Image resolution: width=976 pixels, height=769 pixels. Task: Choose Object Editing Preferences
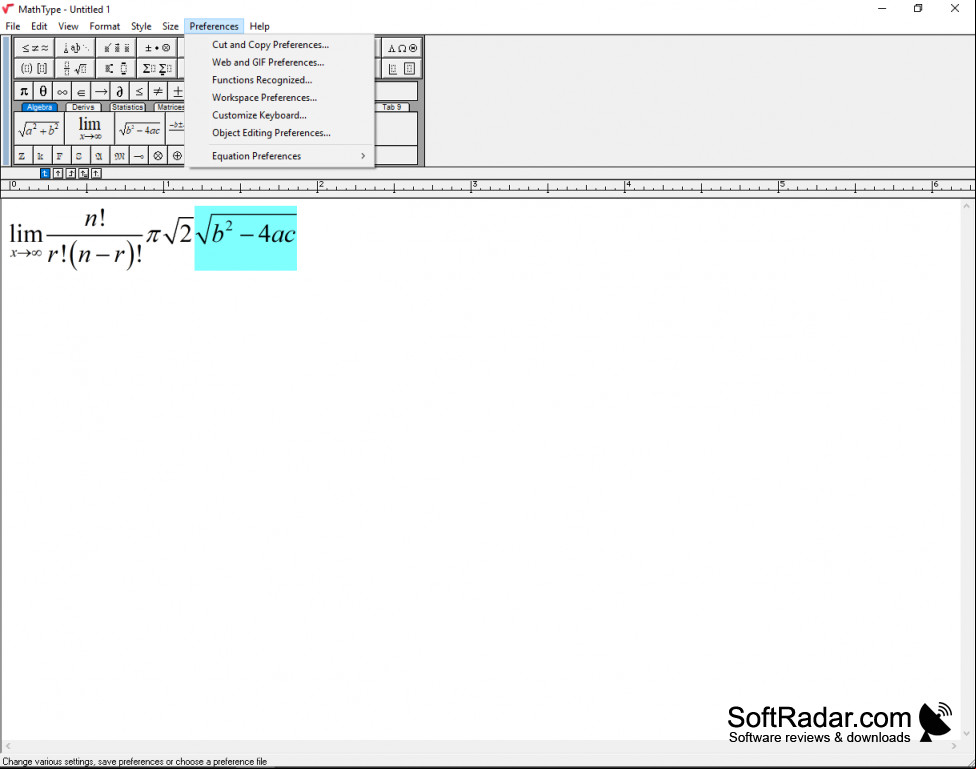[x=281, y=133]
